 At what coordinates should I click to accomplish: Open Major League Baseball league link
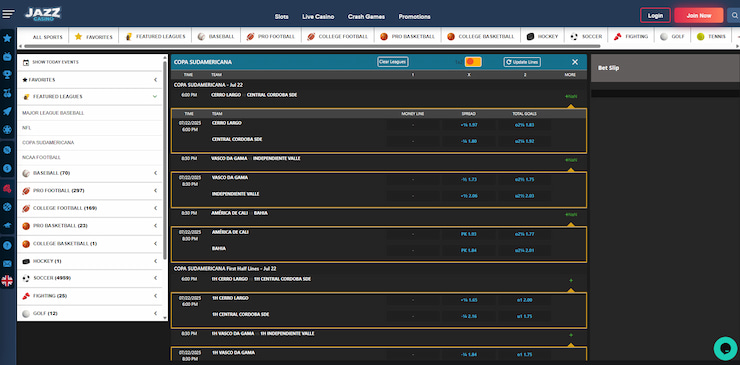tap(53, 113)
